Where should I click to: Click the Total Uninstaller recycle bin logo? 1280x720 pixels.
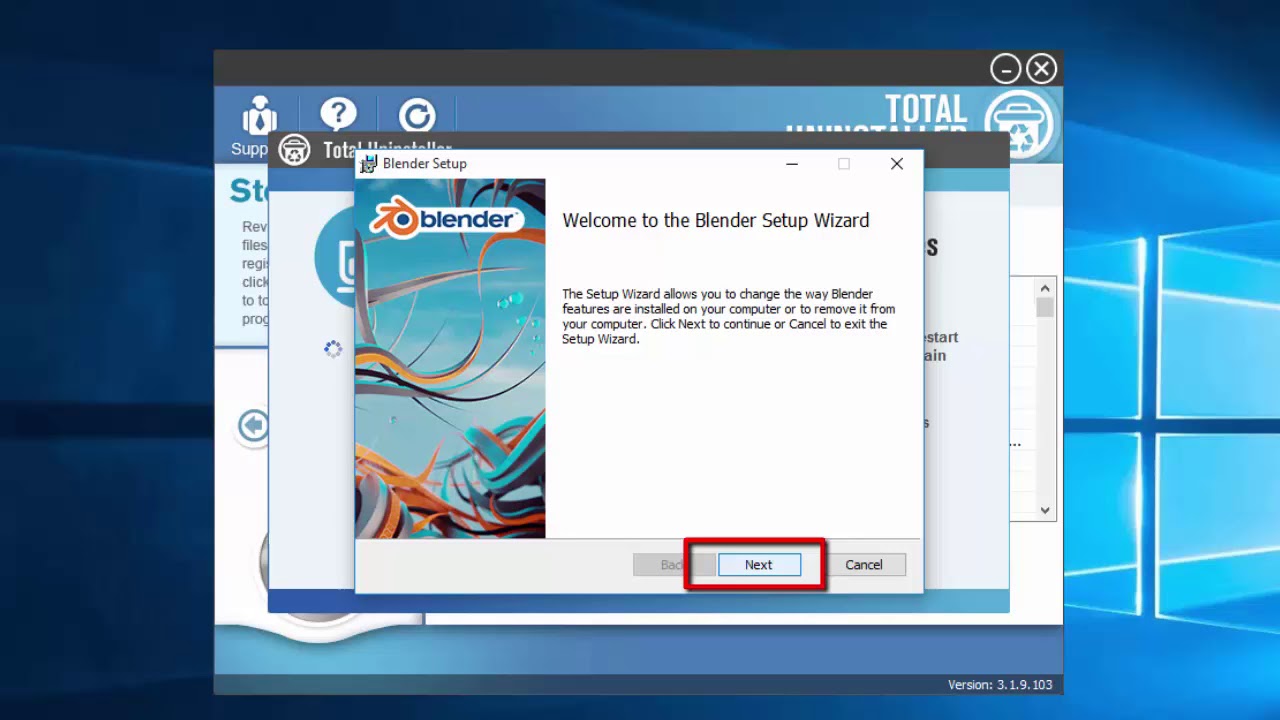(x=1021, y=124)
